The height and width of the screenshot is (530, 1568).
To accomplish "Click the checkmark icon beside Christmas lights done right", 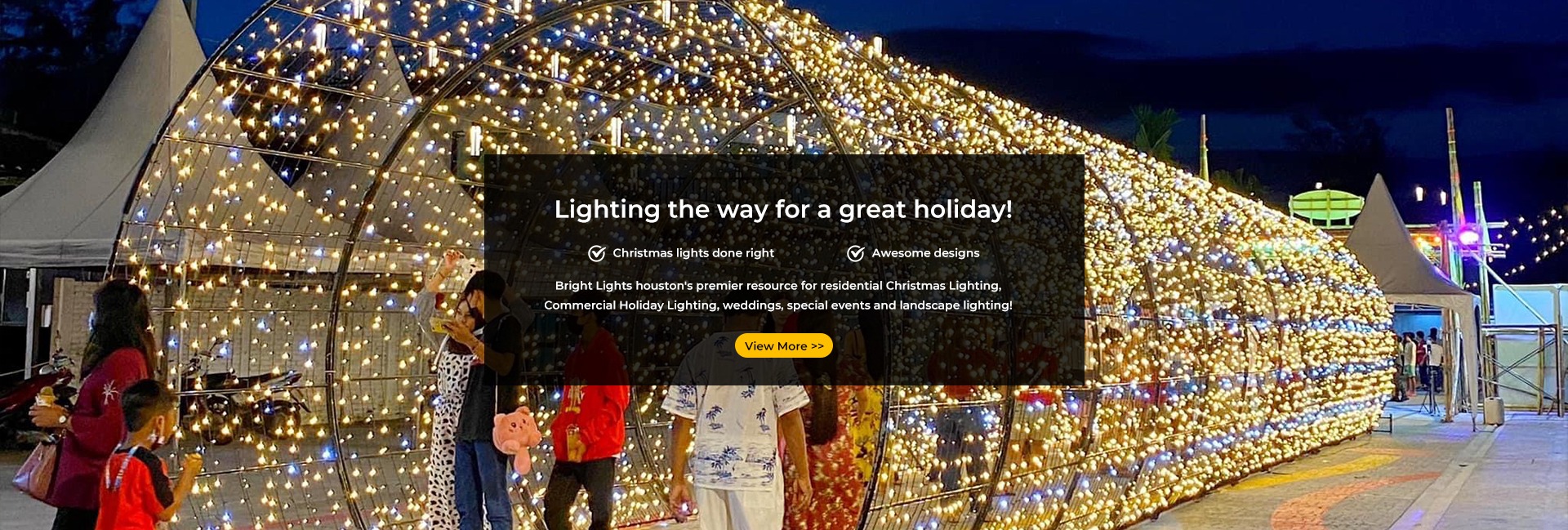I will [597, 253].
